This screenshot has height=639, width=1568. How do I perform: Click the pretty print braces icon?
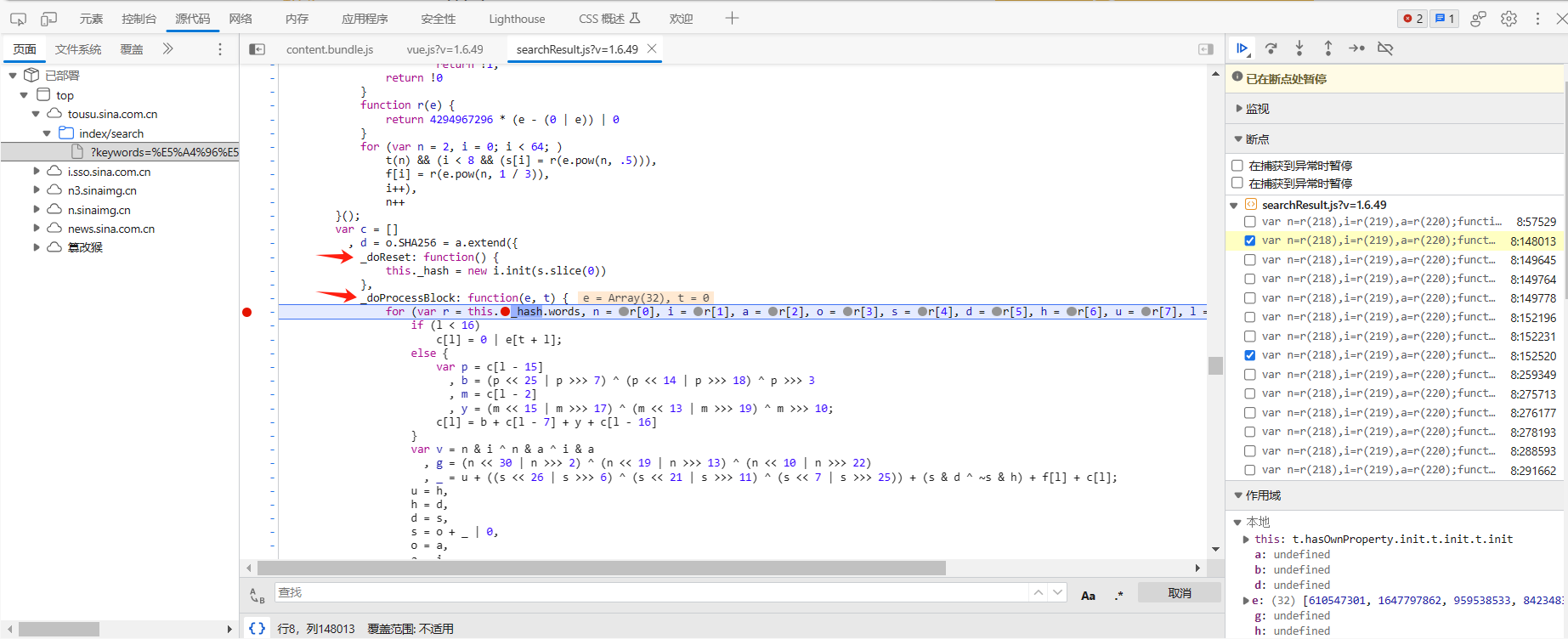[257, 628]
